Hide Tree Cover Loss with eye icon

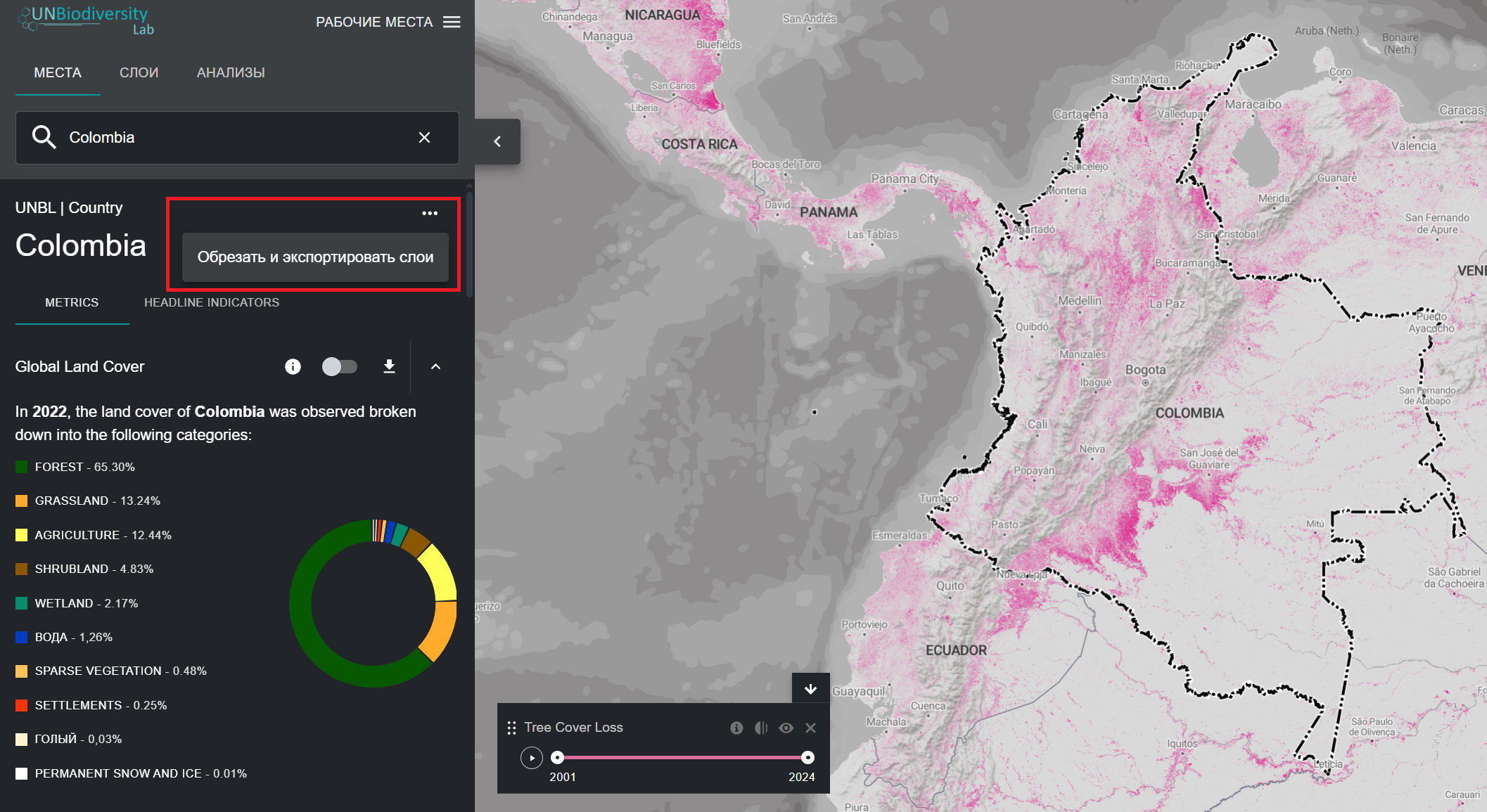pos(786,728)
